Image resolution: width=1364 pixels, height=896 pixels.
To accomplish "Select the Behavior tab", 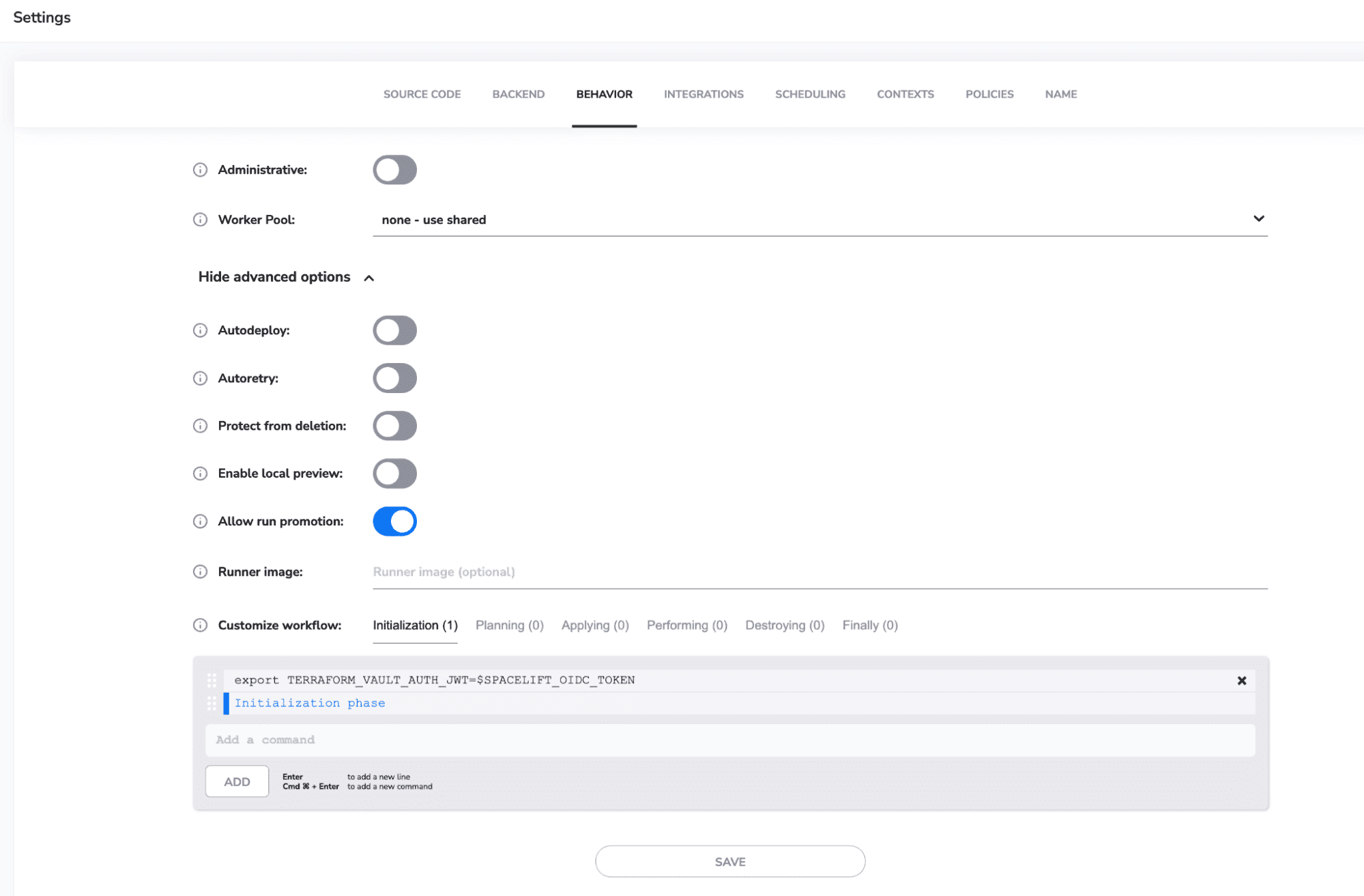I will (x=605, y=94).
